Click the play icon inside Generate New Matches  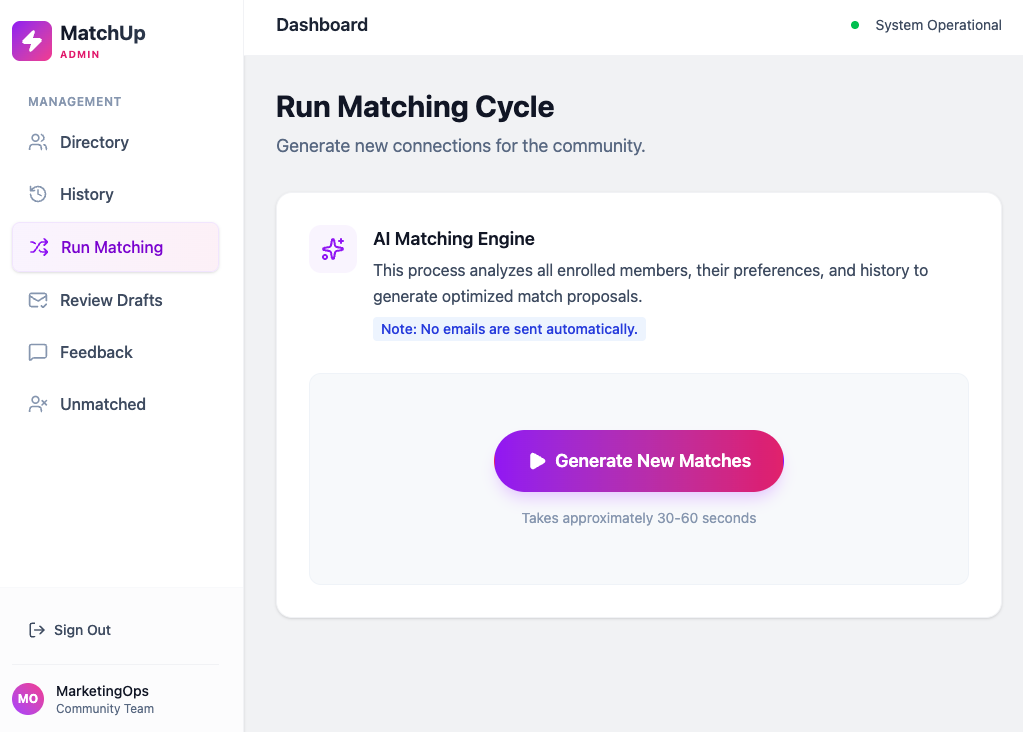538,461
